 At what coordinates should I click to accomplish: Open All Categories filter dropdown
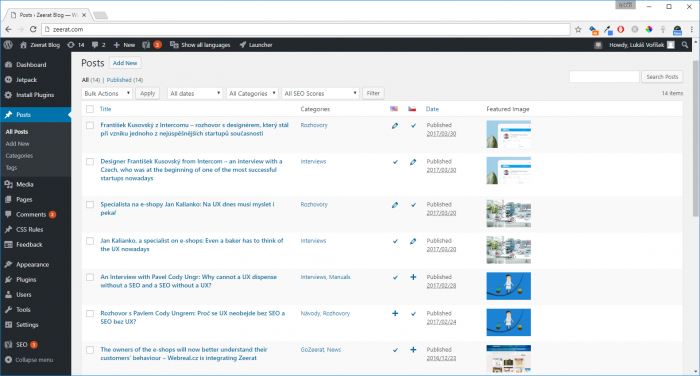tap(252, 93)
